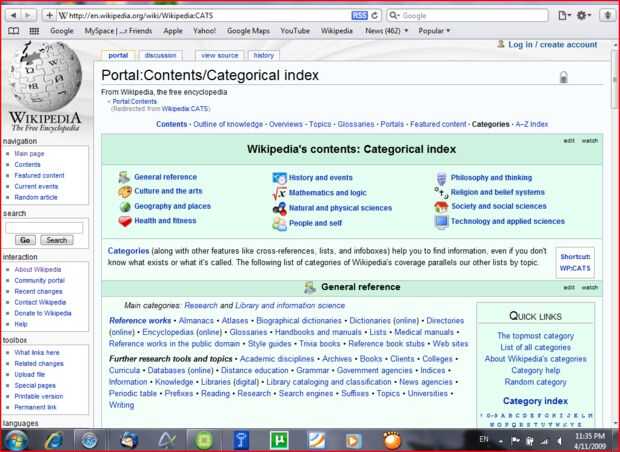Click edit link in General reference header
The height and width of the screenshot is (452, 620).
coord(569,287)
